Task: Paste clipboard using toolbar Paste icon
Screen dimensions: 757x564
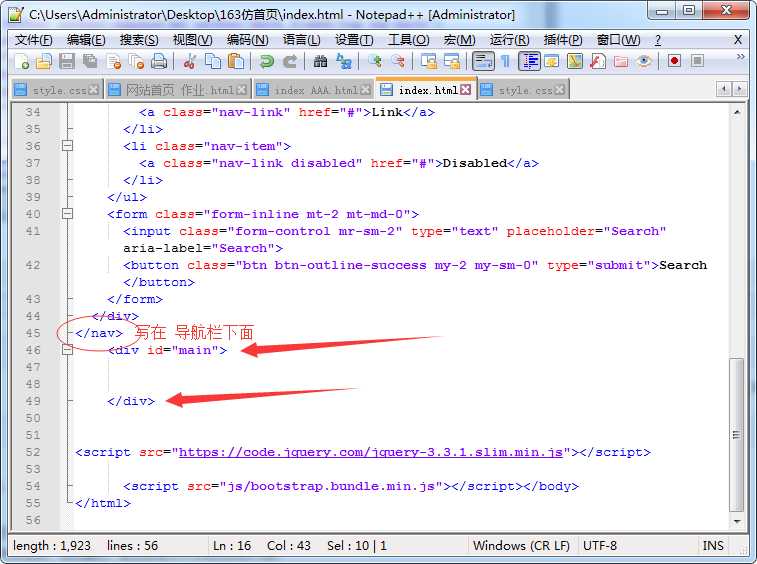Action: (236, 62)
